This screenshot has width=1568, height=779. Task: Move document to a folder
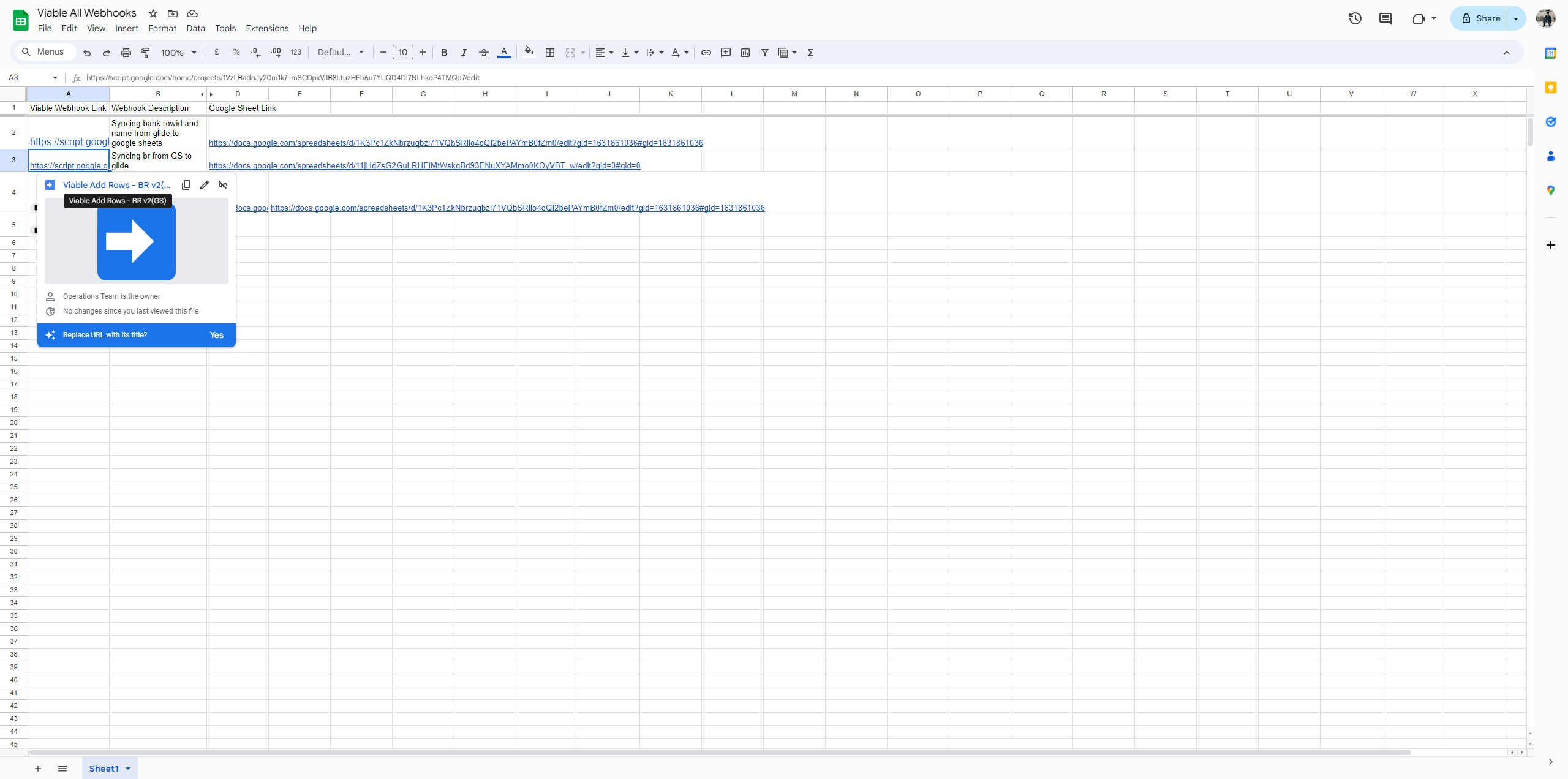tap(173, 13)
